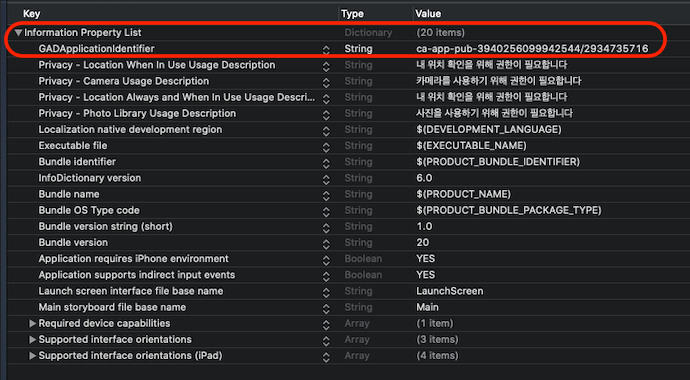Open key stepper for Bundle OS Type code
The width and height of the screenshot is (690, 380).
326,212
